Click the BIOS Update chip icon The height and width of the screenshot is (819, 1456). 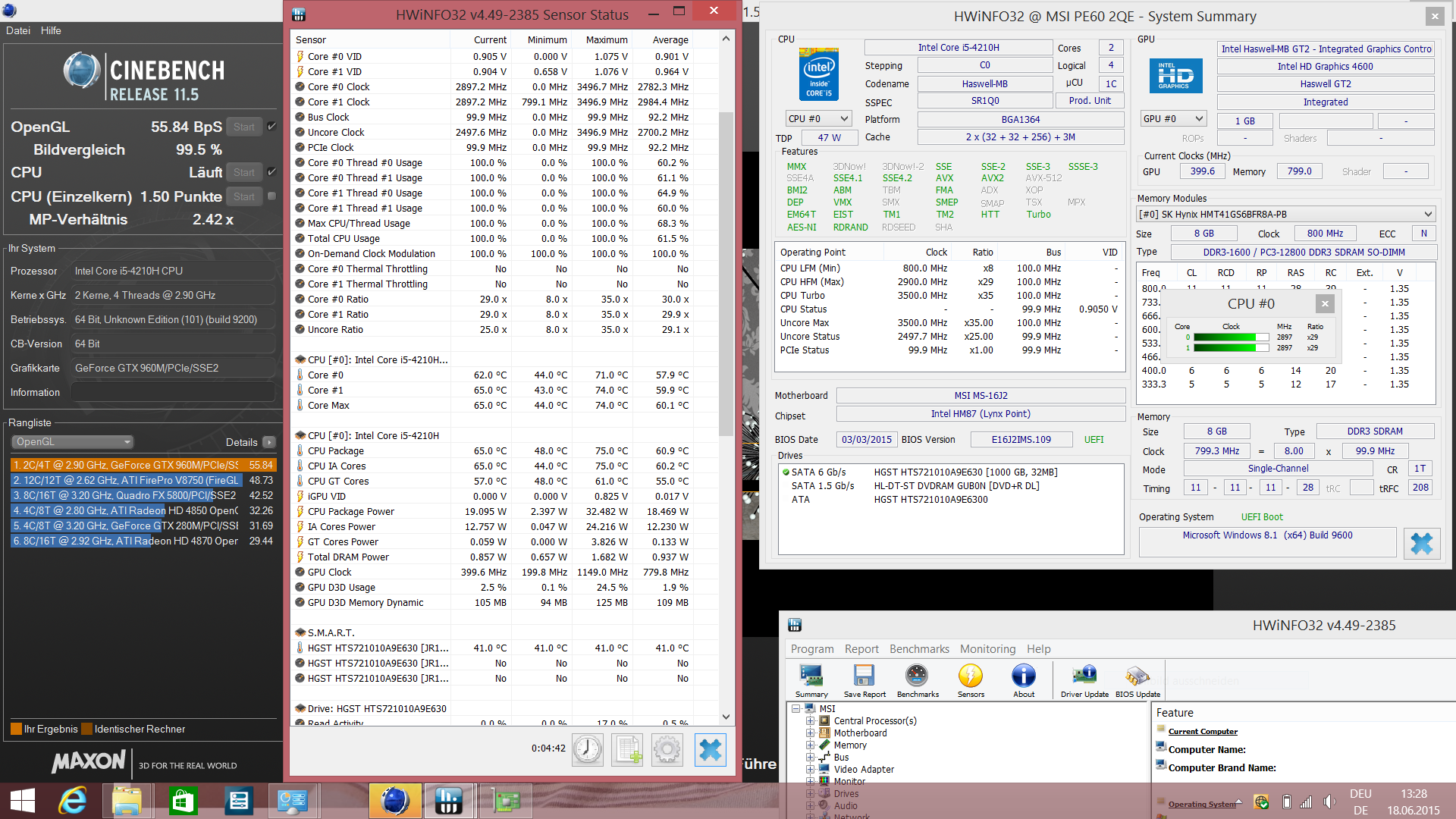(x=1137, y=680)
